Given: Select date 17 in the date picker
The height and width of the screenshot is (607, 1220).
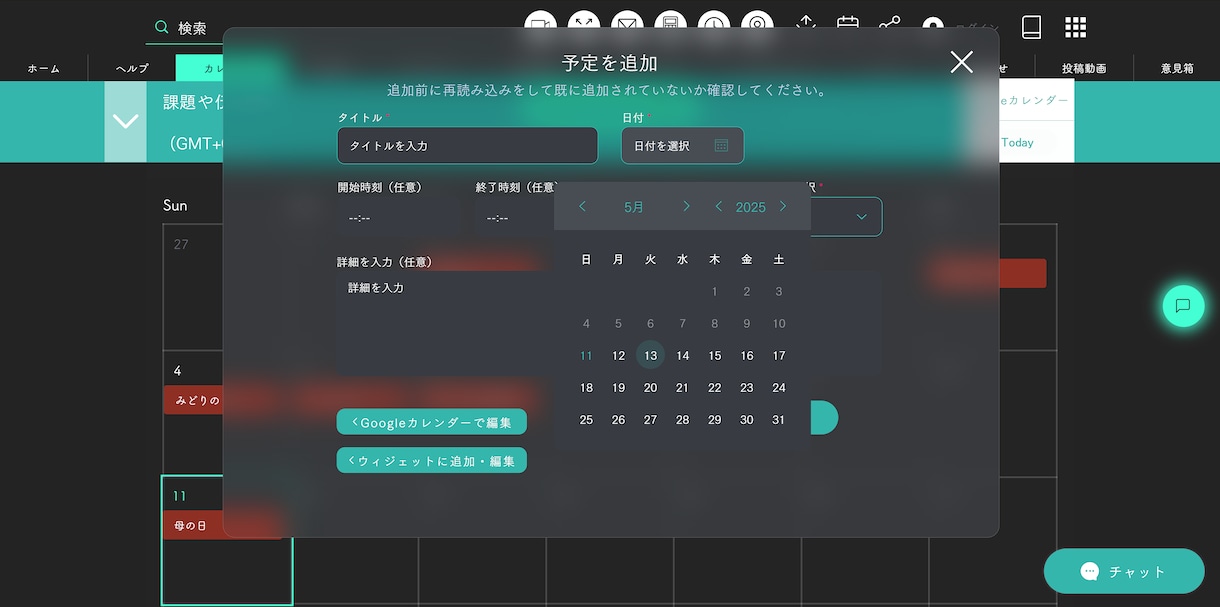Looking at the screenshot, I should coord(779,355).
